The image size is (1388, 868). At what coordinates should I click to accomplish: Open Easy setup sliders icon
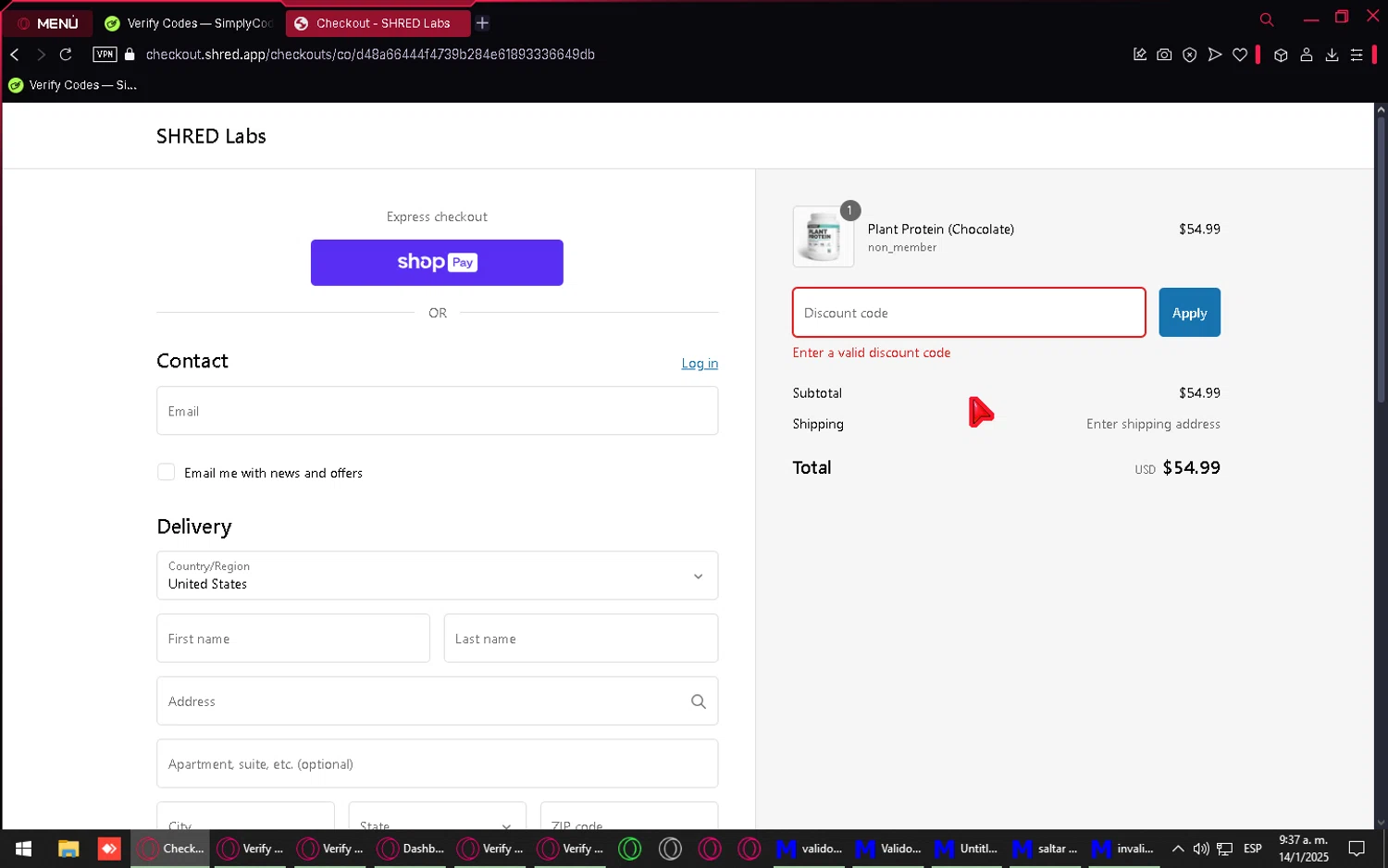(x=1357, y=55)
